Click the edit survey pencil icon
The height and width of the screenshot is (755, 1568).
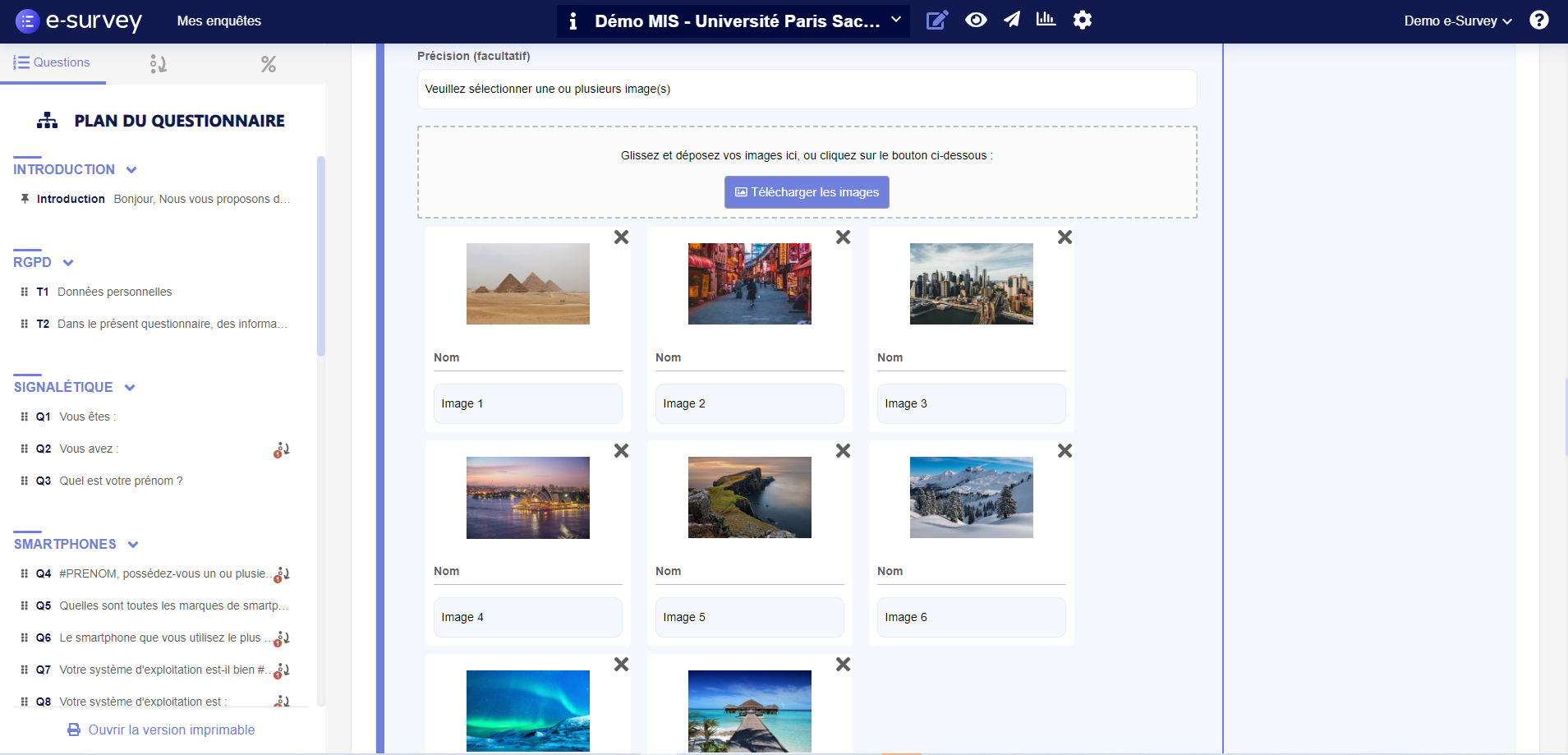pos(937,20)
